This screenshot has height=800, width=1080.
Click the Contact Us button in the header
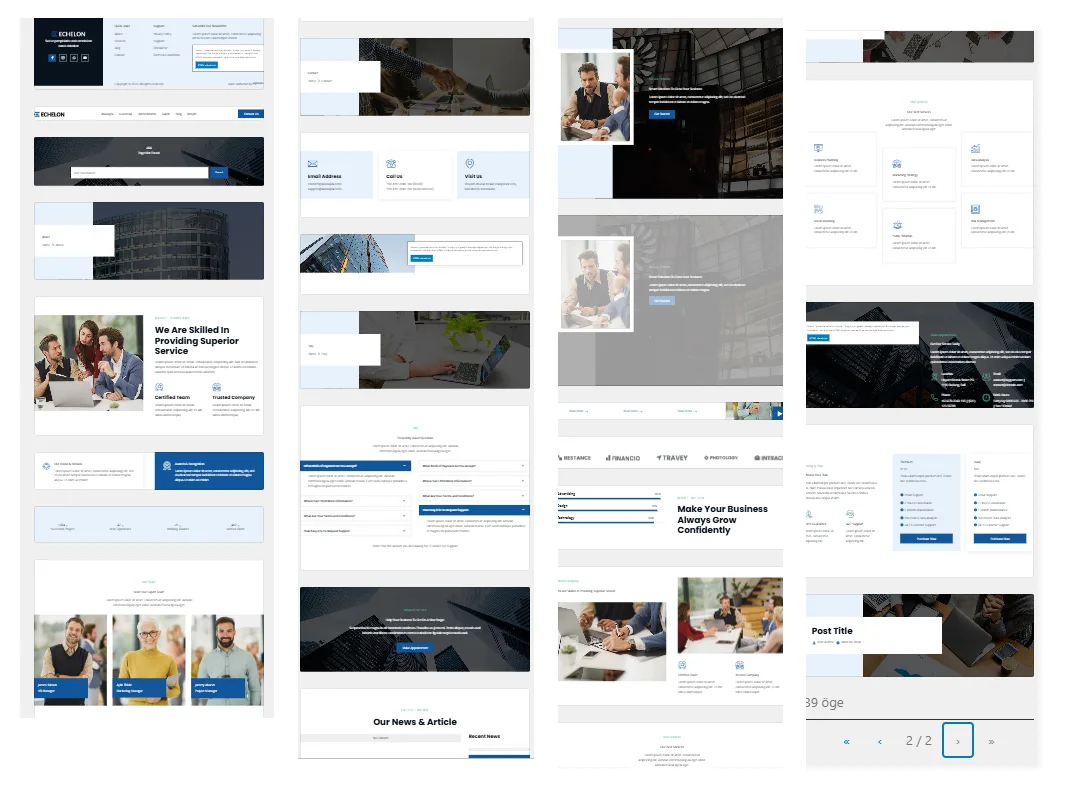click(x=250, y=114)
